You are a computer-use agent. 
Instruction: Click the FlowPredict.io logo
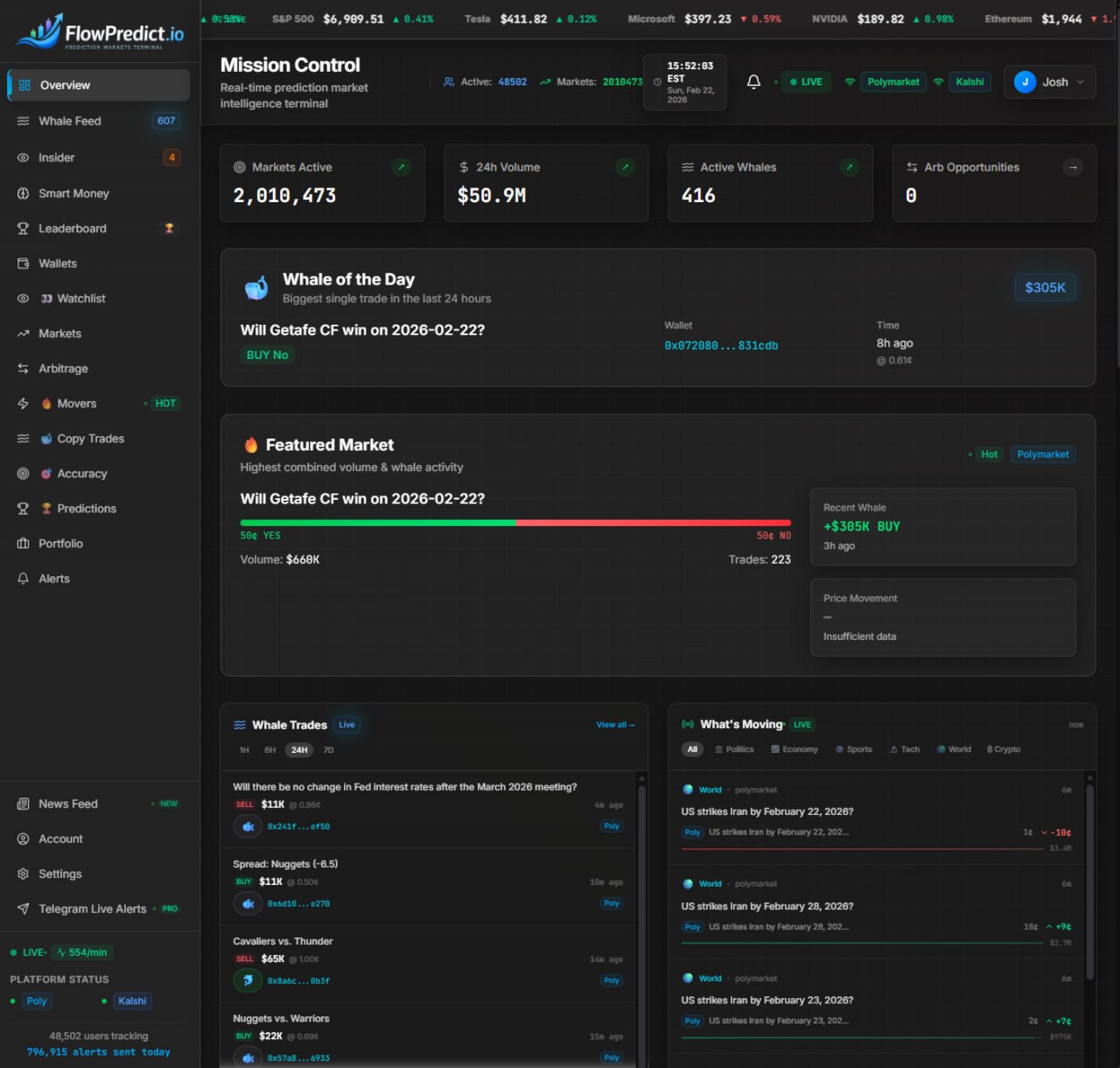pyautogui.click(x=100, y=32)
